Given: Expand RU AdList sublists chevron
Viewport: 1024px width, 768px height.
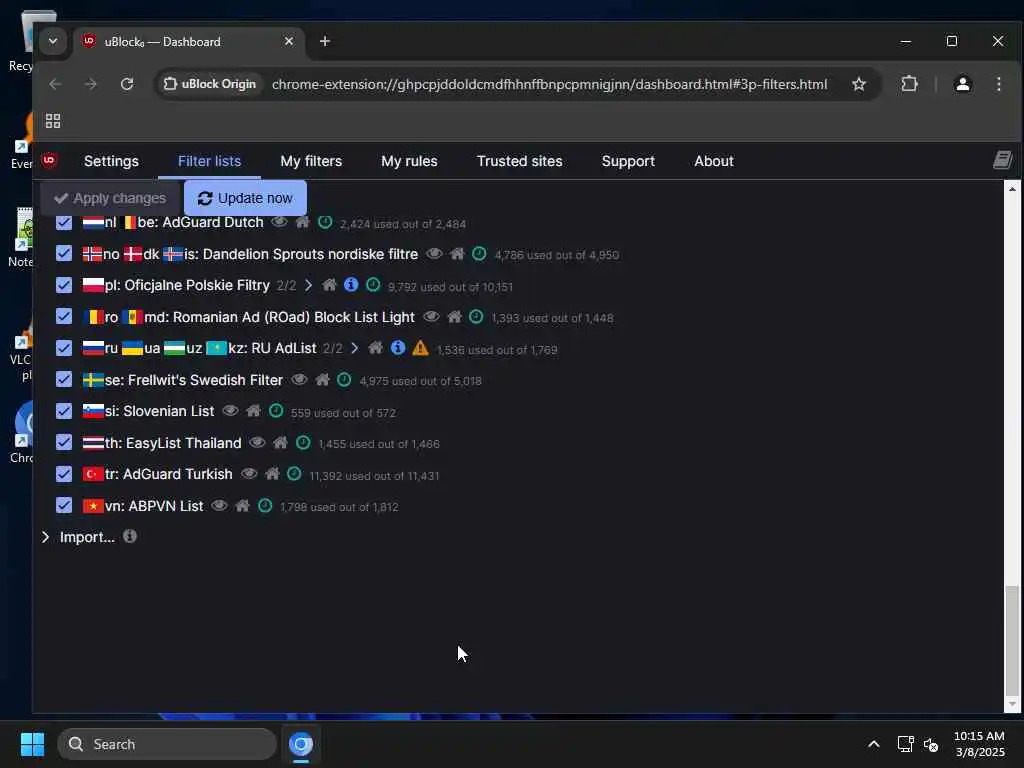Looking at the screenshot, I should click(x=355, y=348).
